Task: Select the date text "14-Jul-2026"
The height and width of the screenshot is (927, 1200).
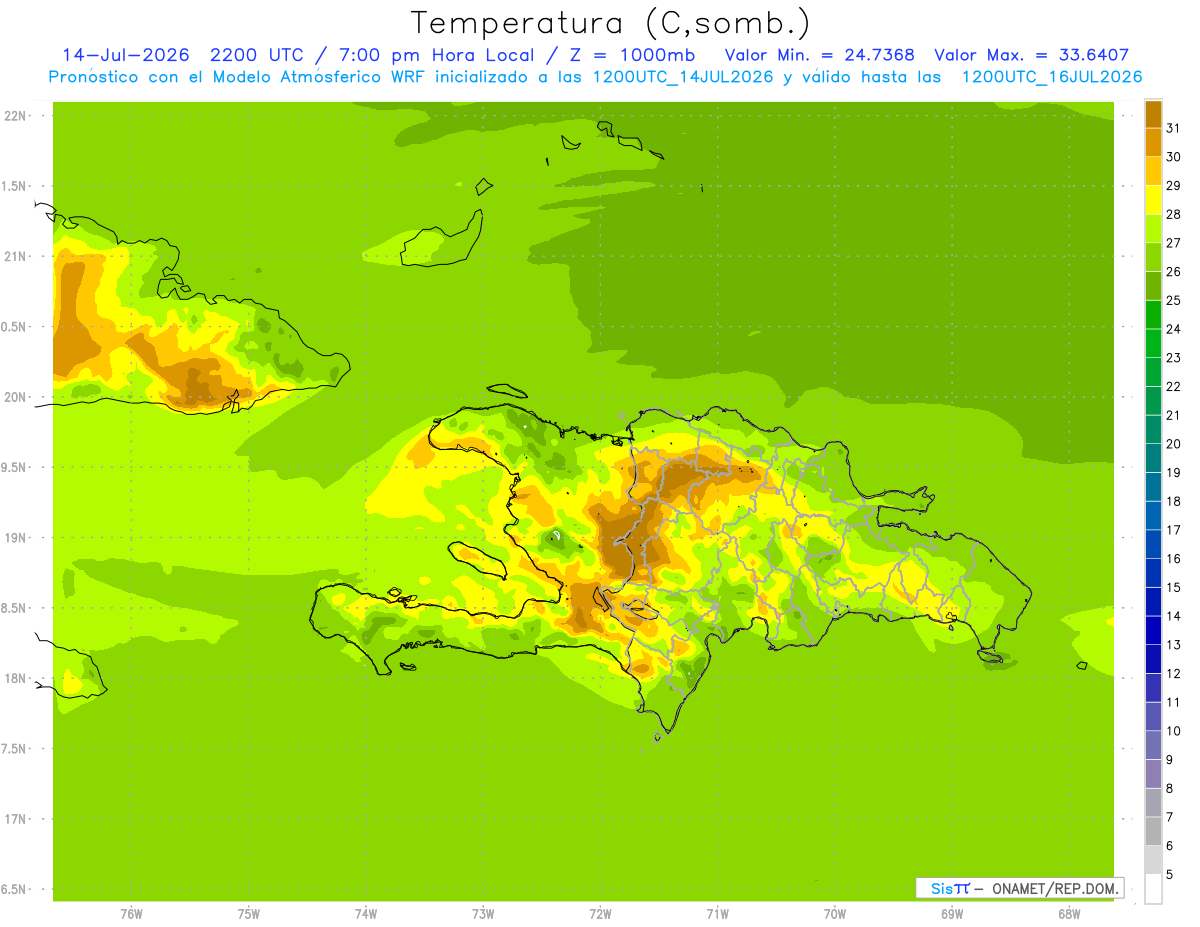Action: pyautogui.click(x=126, y=55)
